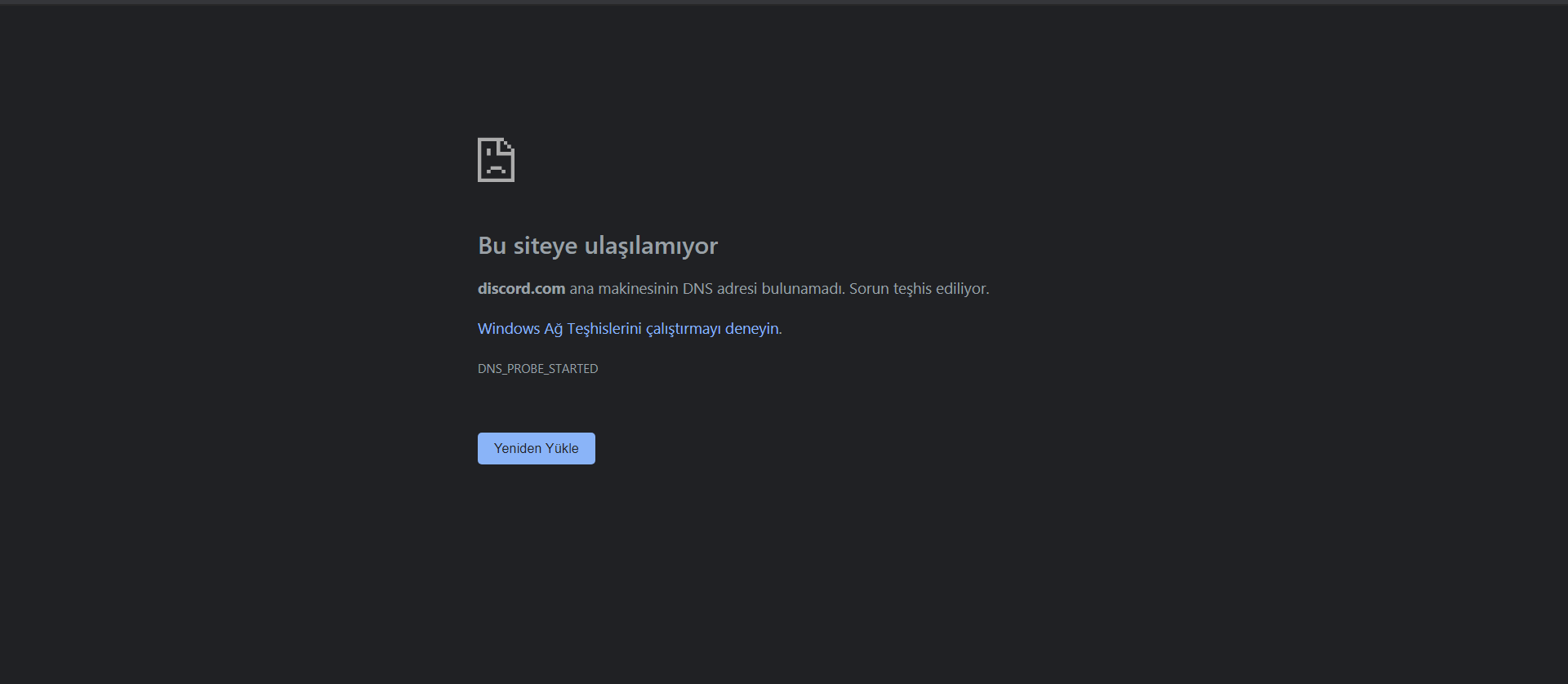
Task: Click the sad page error icon
Action: pos(496,160)
